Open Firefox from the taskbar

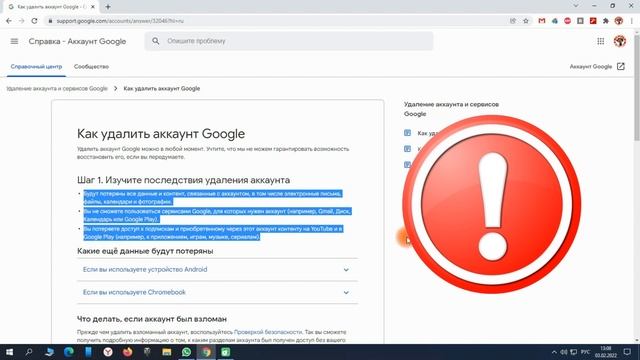[127, 352]
